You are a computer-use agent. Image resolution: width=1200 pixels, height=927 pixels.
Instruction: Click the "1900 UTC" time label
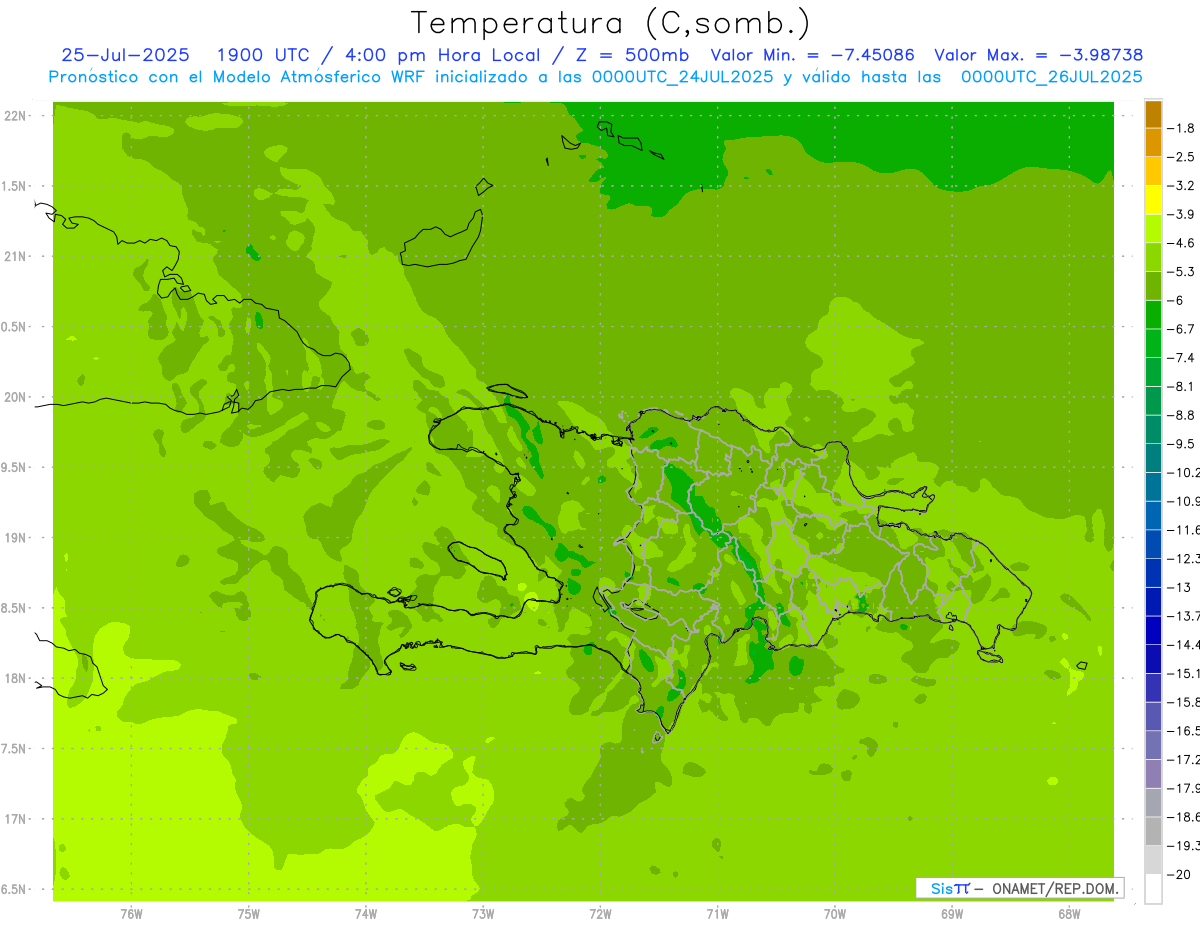point(266,55)
